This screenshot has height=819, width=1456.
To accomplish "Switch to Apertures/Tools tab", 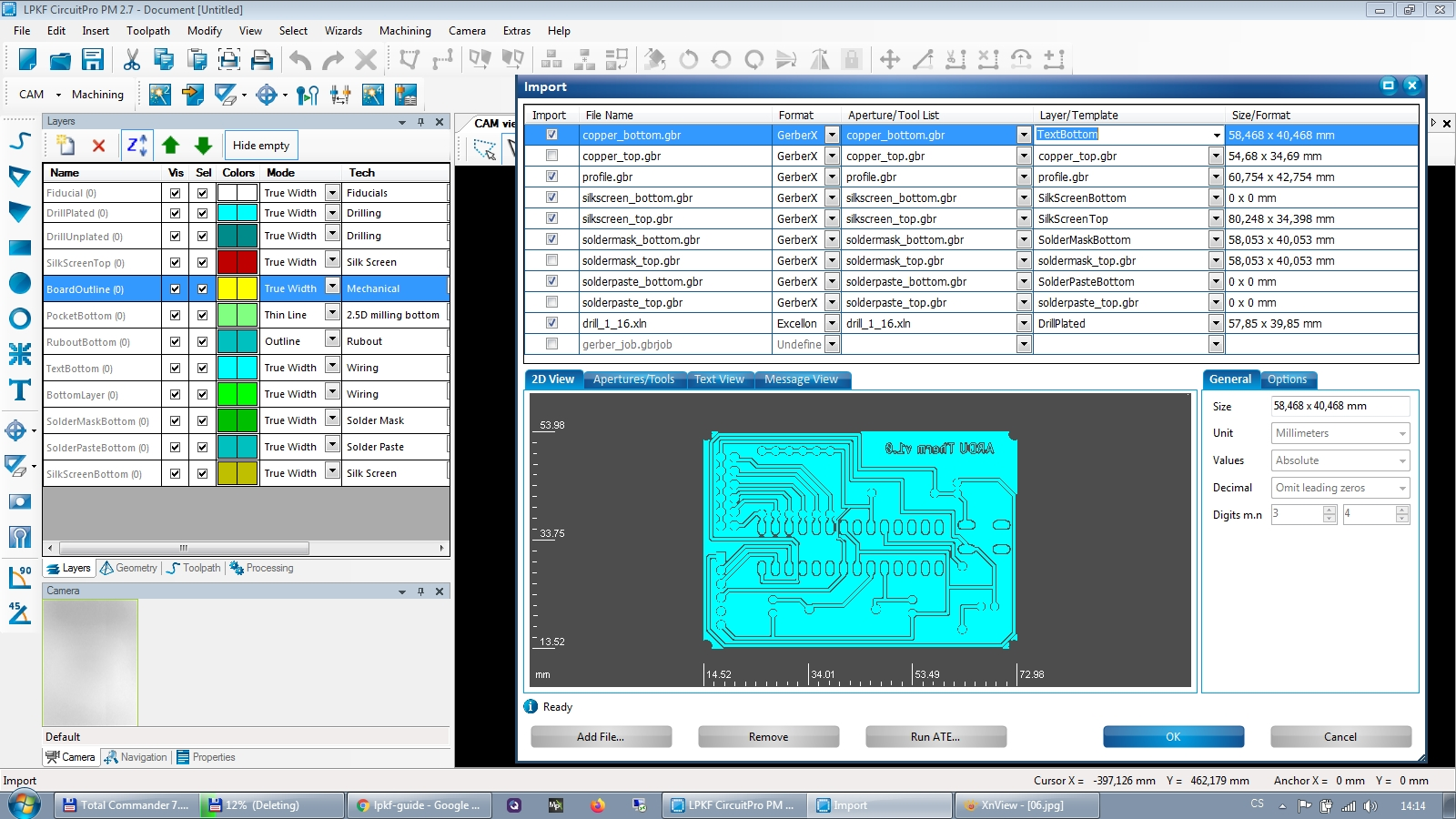I will point(634,379).
